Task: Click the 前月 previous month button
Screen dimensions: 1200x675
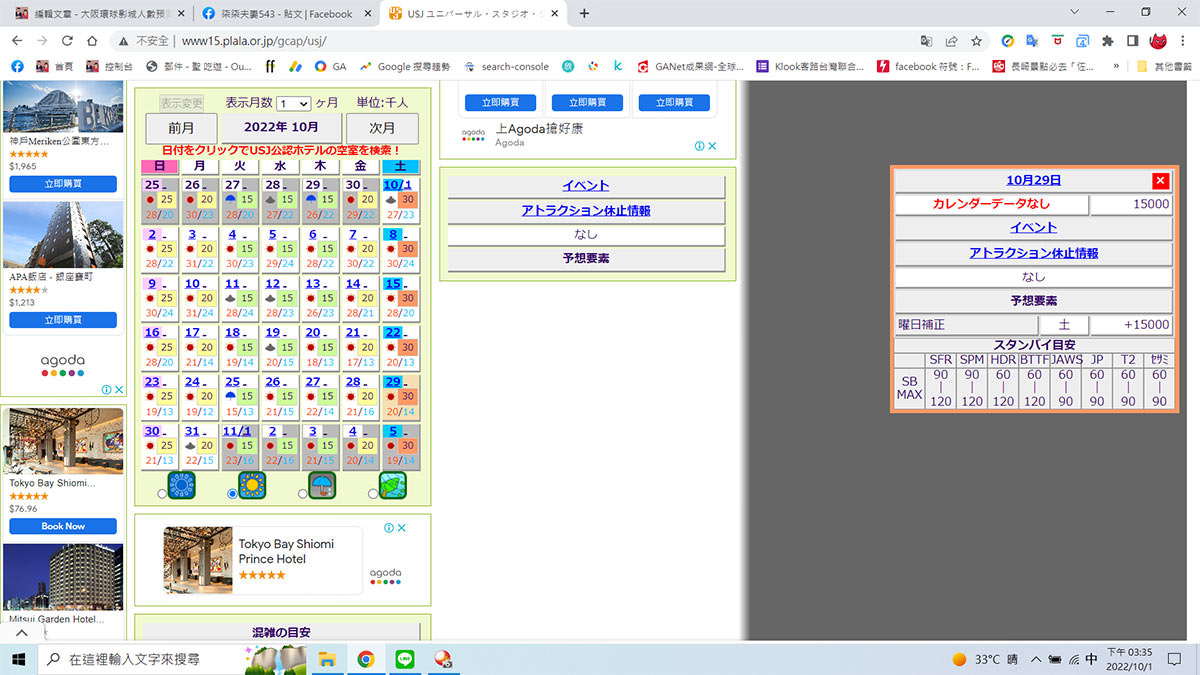Action: click(180, 128)
